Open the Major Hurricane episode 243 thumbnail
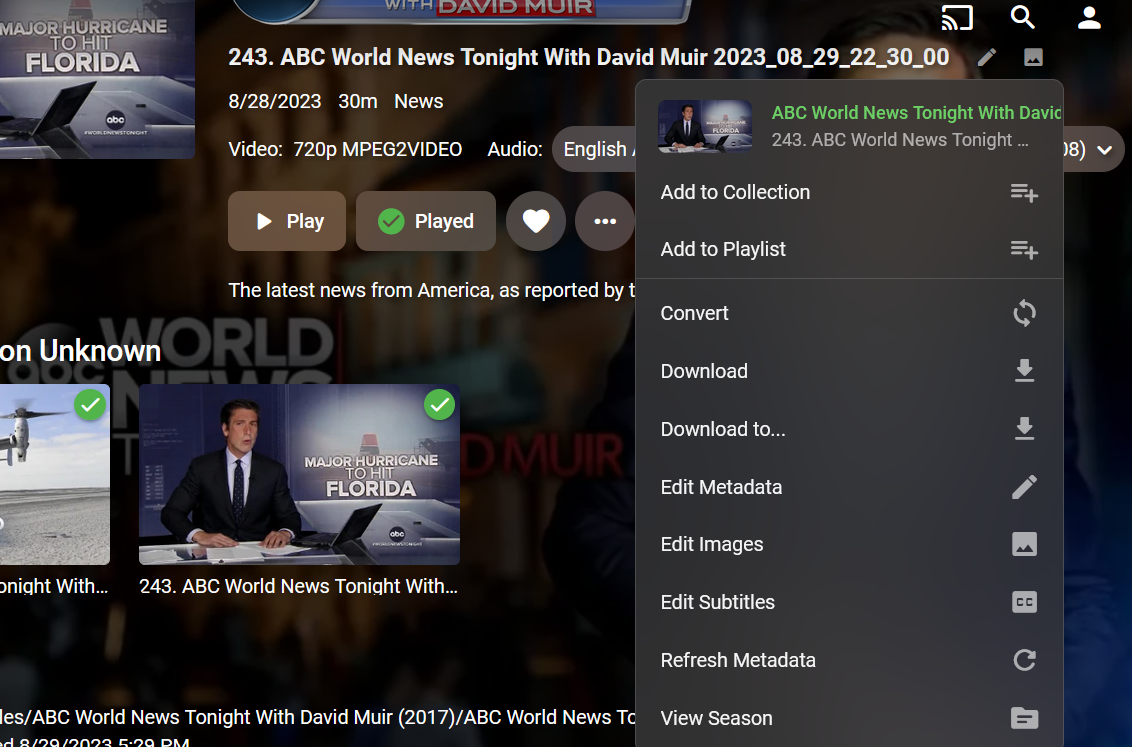 299,475
